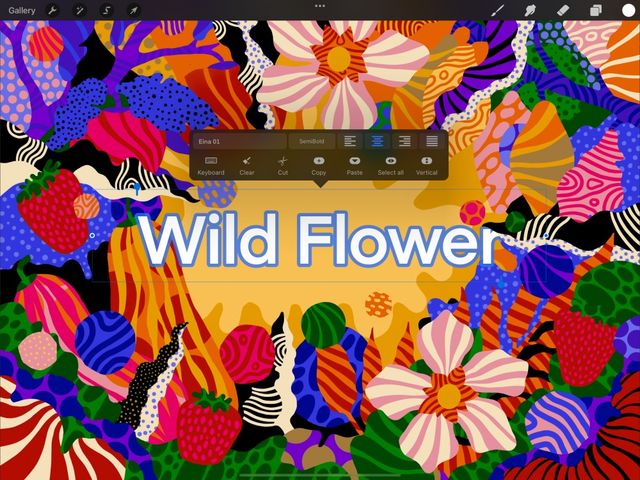Open the active color white circle
This screenshot has height=480, width=640.
[628, 10]
